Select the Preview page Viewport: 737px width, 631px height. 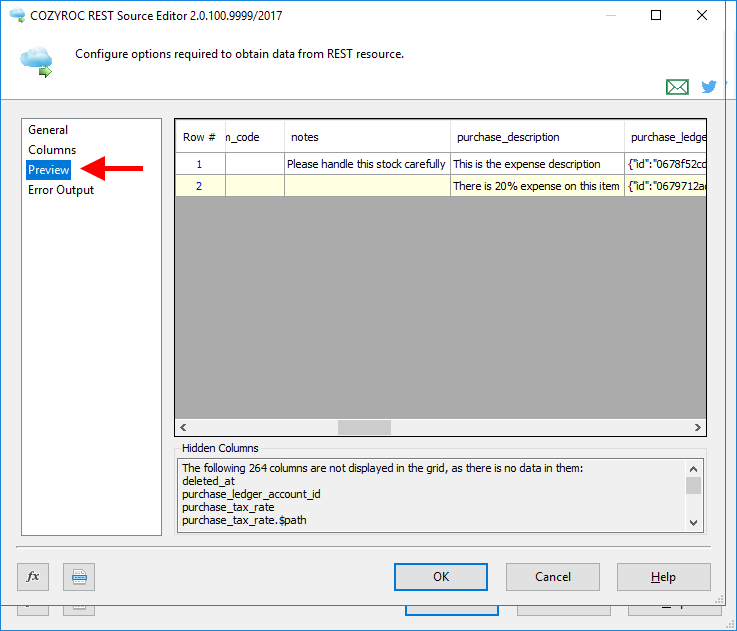(48, 170)
